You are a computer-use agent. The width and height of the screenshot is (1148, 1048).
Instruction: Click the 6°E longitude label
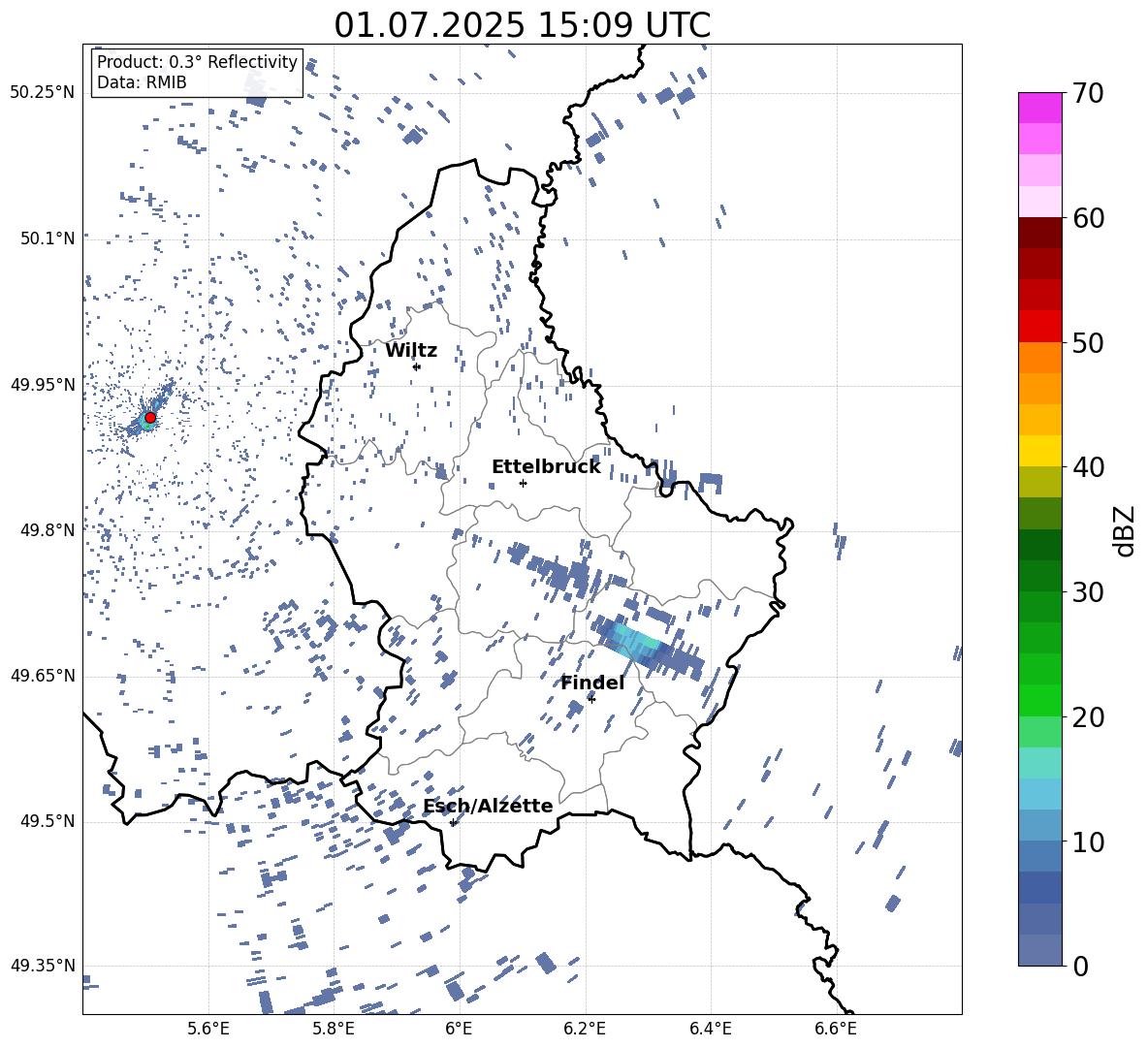pyautogui.click(x=459, y=1029)
